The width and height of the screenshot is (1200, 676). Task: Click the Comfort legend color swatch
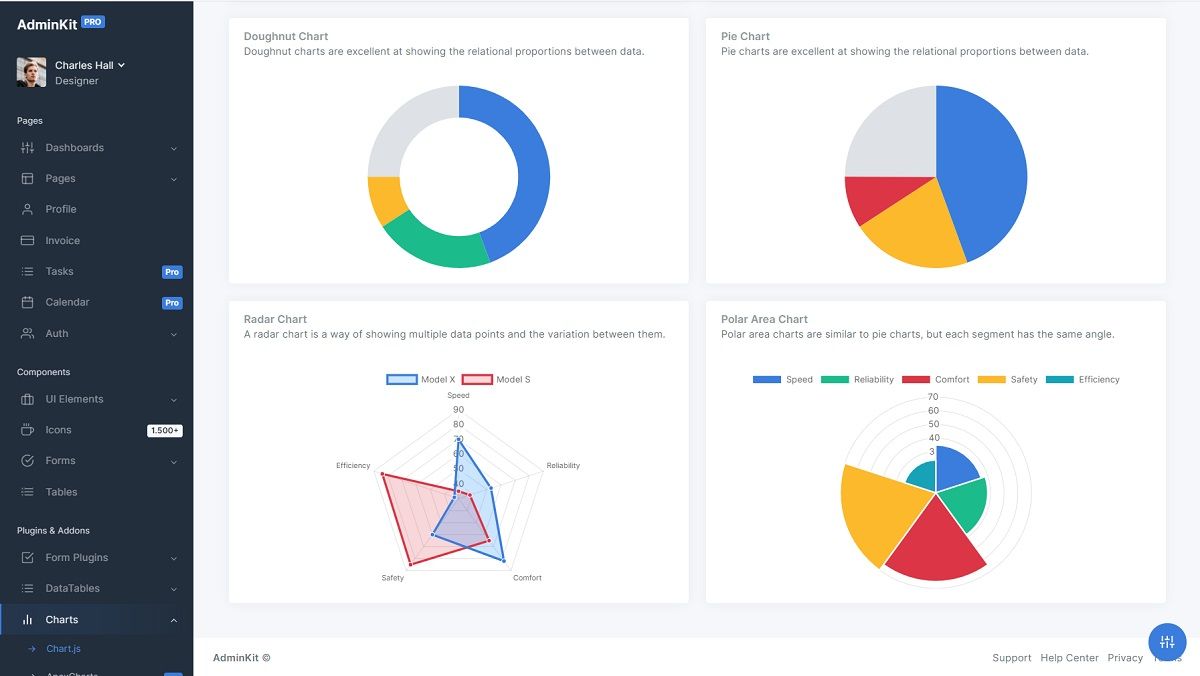pyautogui.click(x=917, y=379)
